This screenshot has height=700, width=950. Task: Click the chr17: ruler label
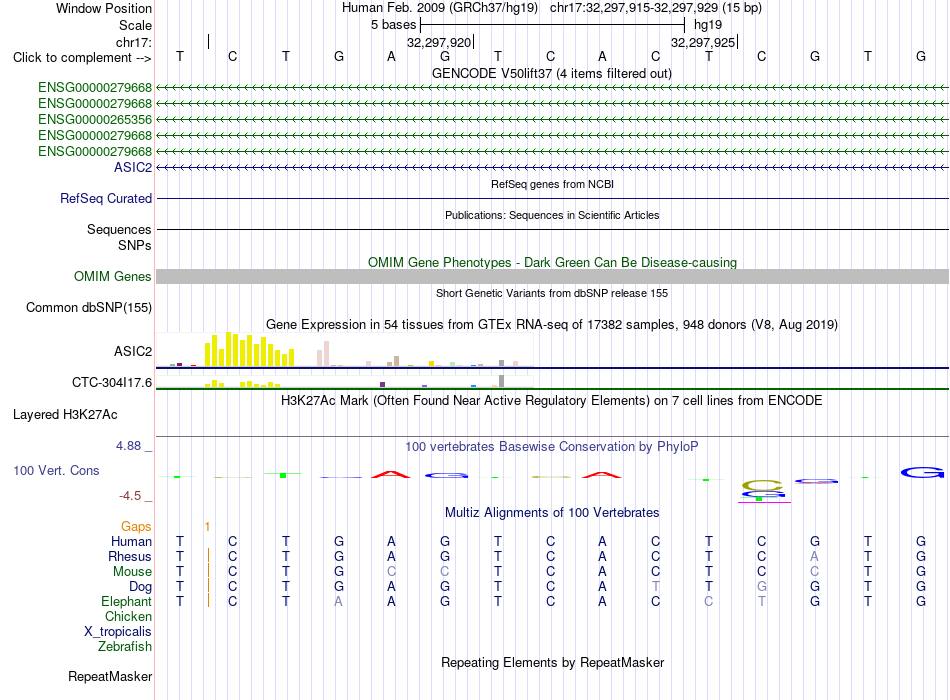click(x=134, y=42)
